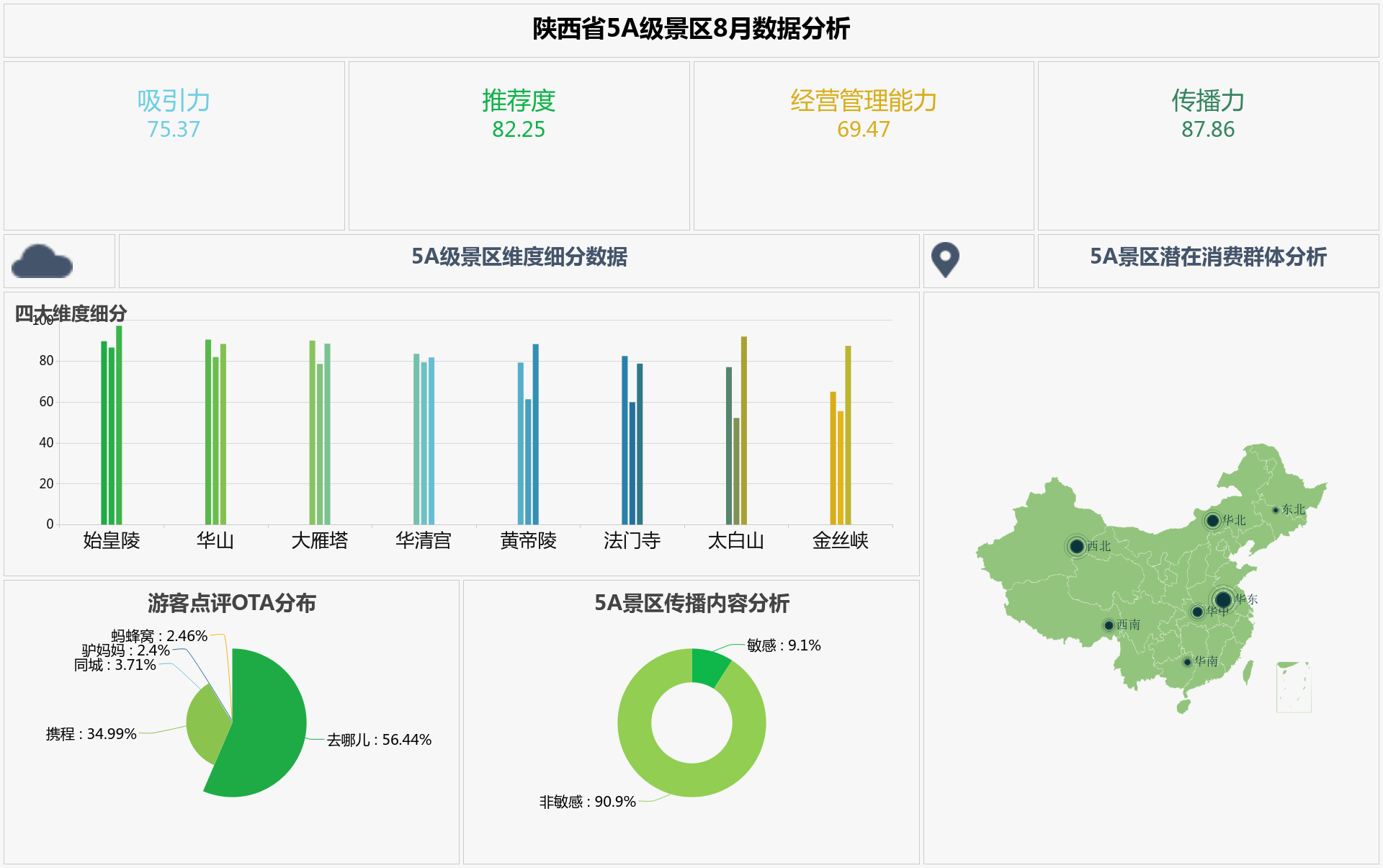Click 太白山 tallest olive bar
This screenshot has height=868, width=1383.
pos(744,432)
